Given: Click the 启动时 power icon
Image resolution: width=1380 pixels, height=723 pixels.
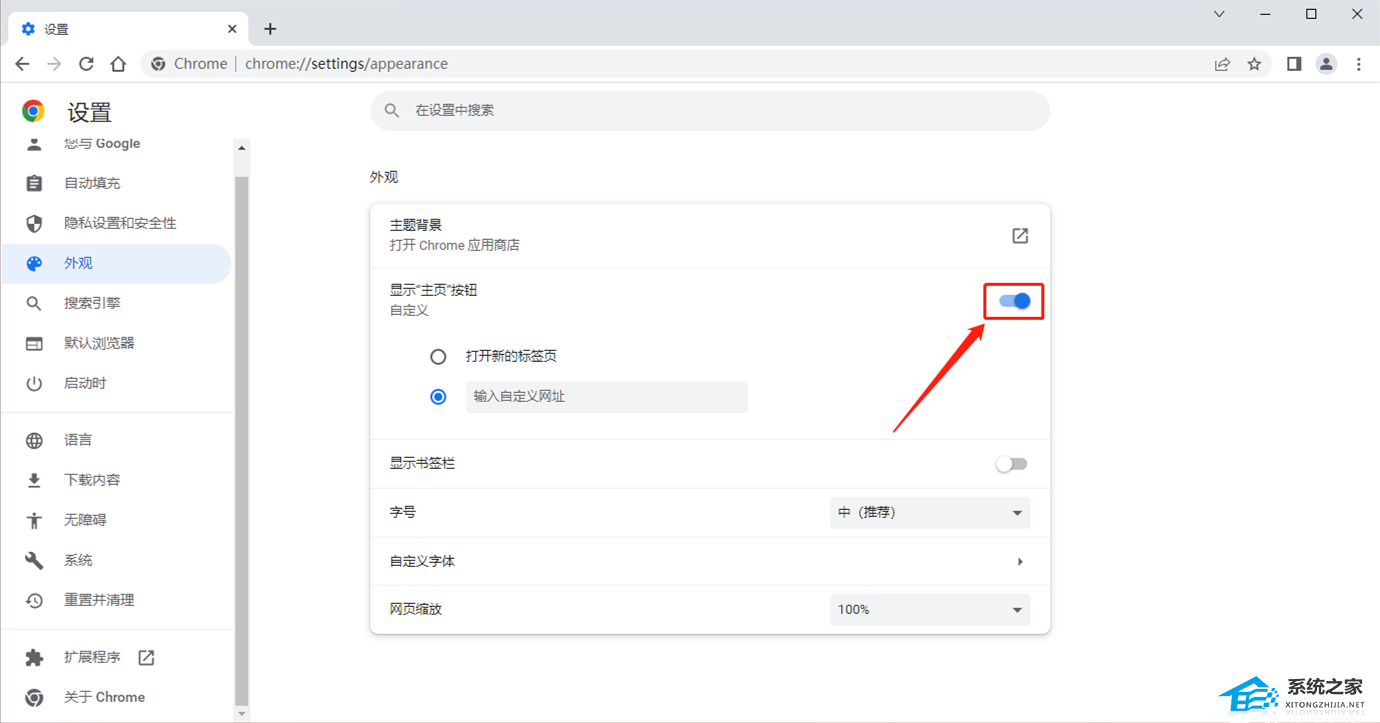Looking at the screenshot, I should (x=34, y=383).
